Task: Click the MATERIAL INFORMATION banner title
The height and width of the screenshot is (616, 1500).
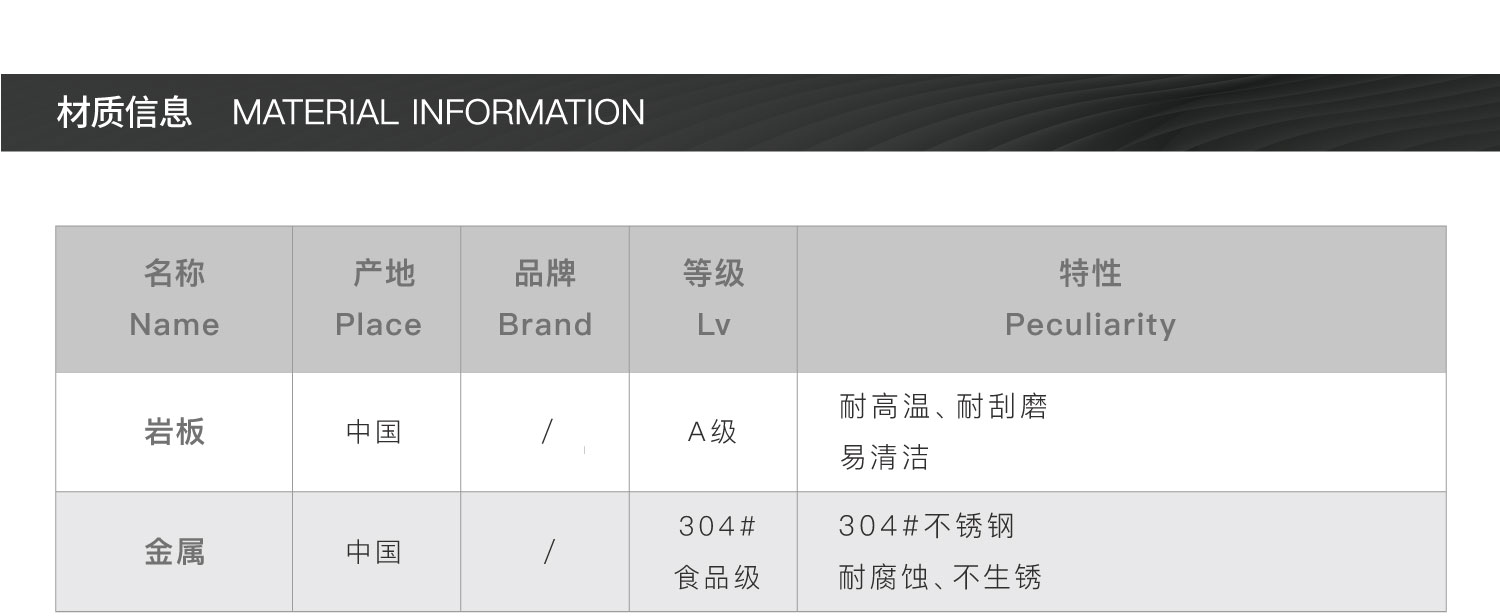Action: pos(438,112)
